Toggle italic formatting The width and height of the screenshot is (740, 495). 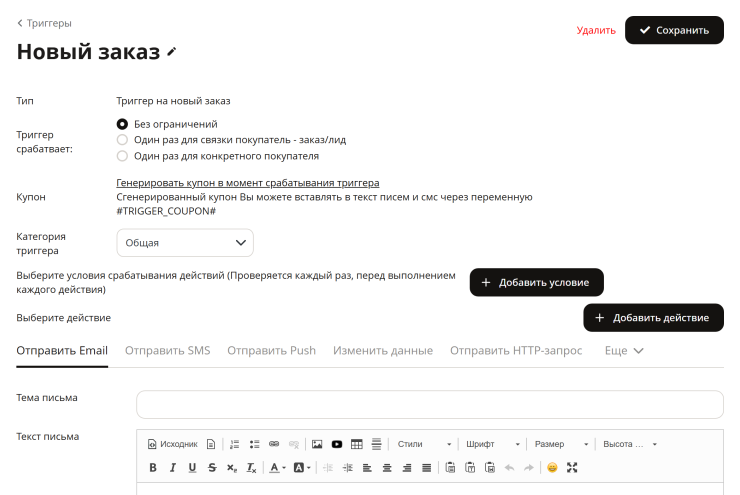point(173,468)
